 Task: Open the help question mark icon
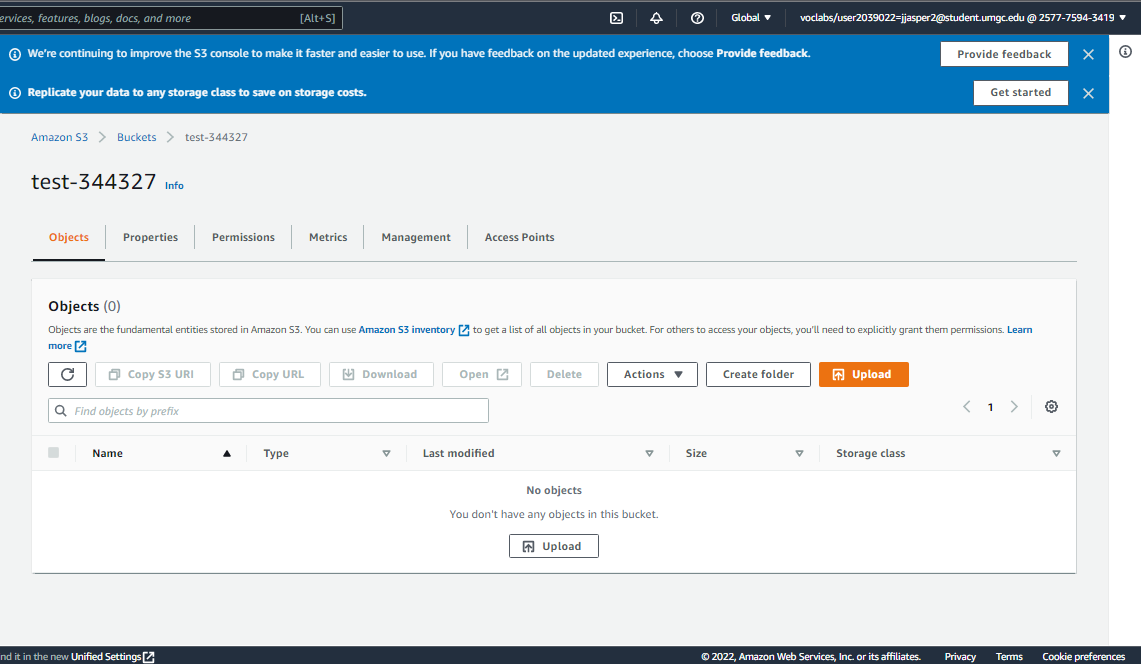click(x=697, y=18)
